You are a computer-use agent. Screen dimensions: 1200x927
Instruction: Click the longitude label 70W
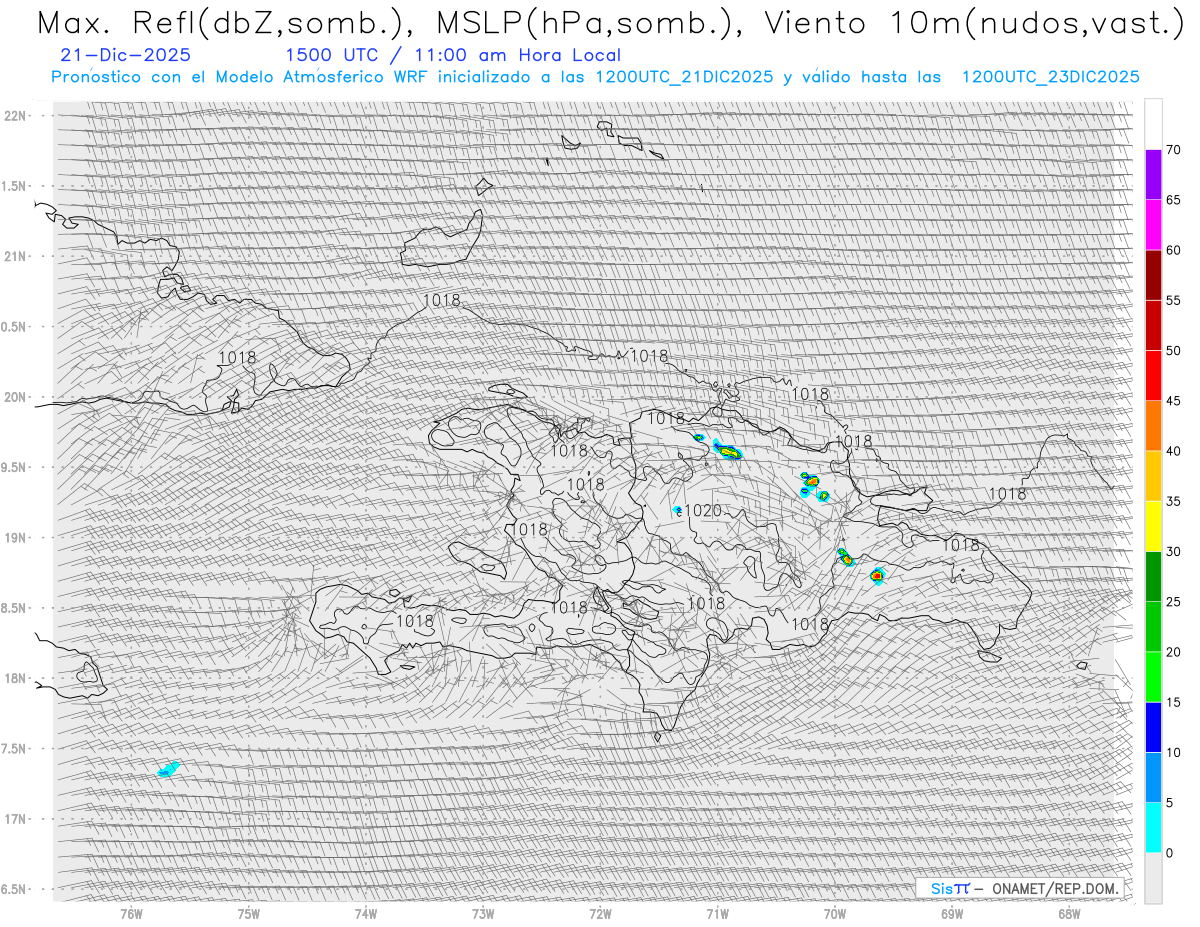click(x=834, y=914)
